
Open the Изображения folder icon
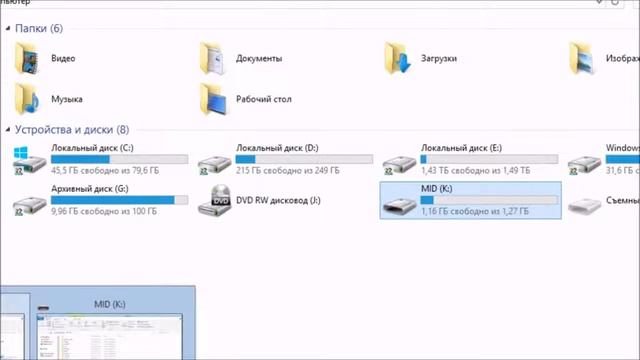pos(582,58)
